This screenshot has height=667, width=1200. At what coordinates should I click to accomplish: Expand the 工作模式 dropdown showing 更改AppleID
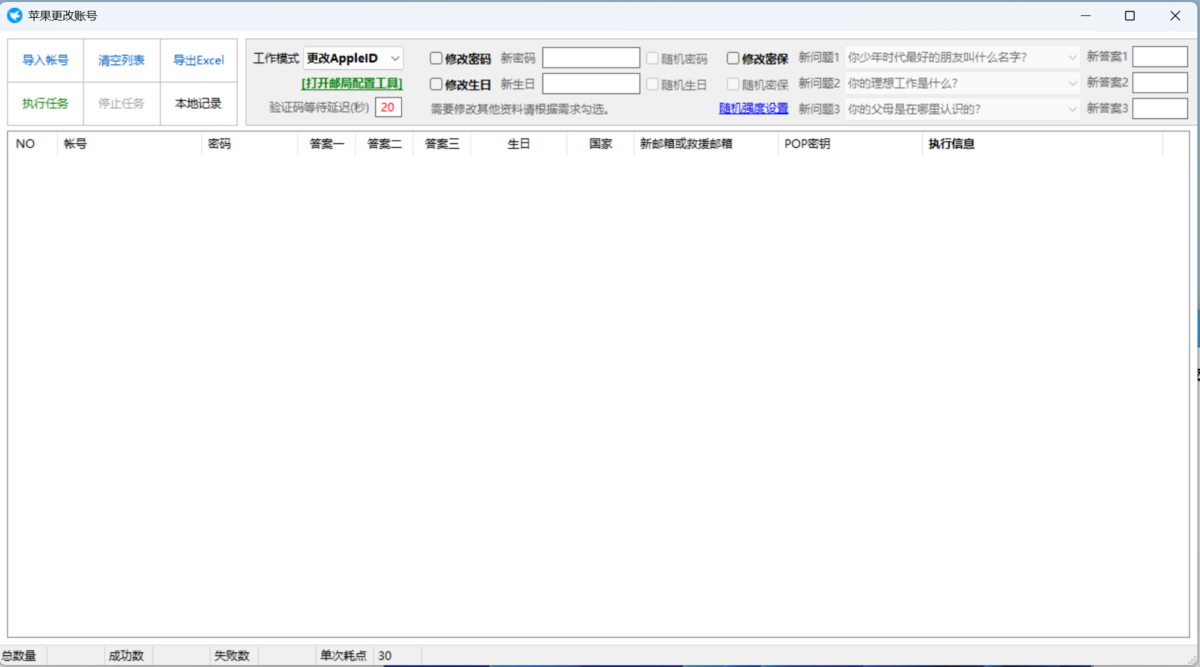(354, 58)
